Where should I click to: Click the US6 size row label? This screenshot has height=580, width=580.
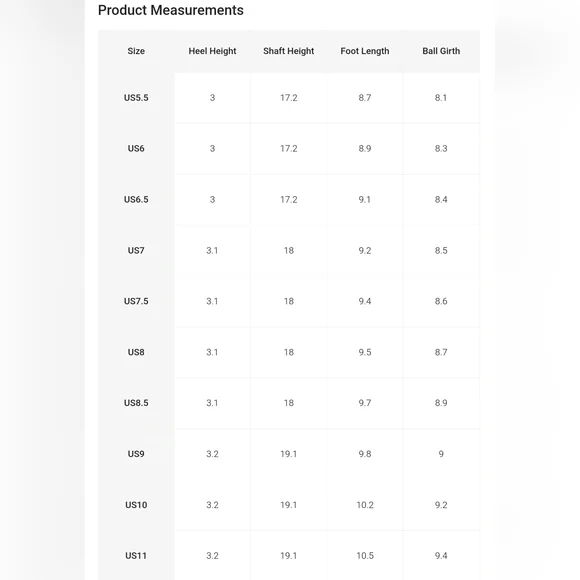coord(136,148)
